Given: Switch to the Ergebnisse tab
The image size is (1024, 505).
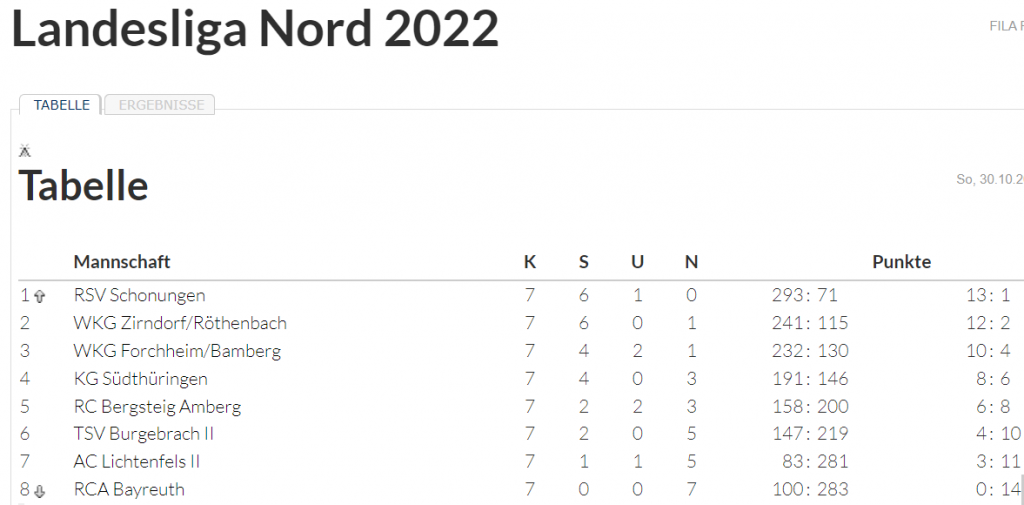Looking at the screenshot, I should (x=160, y=105).
